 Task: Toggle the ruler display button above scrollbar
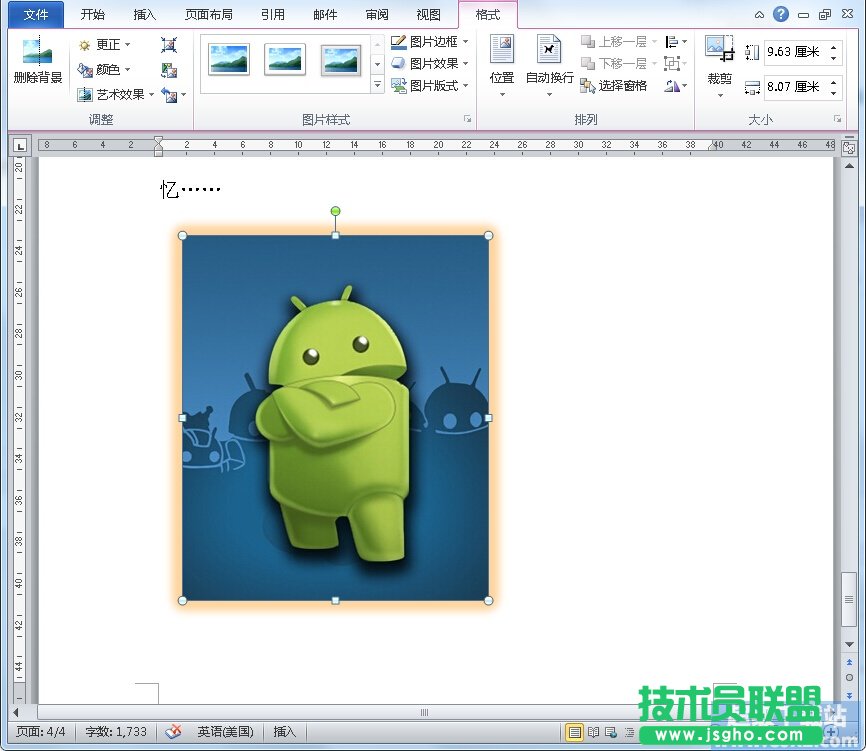click(849, 147)
